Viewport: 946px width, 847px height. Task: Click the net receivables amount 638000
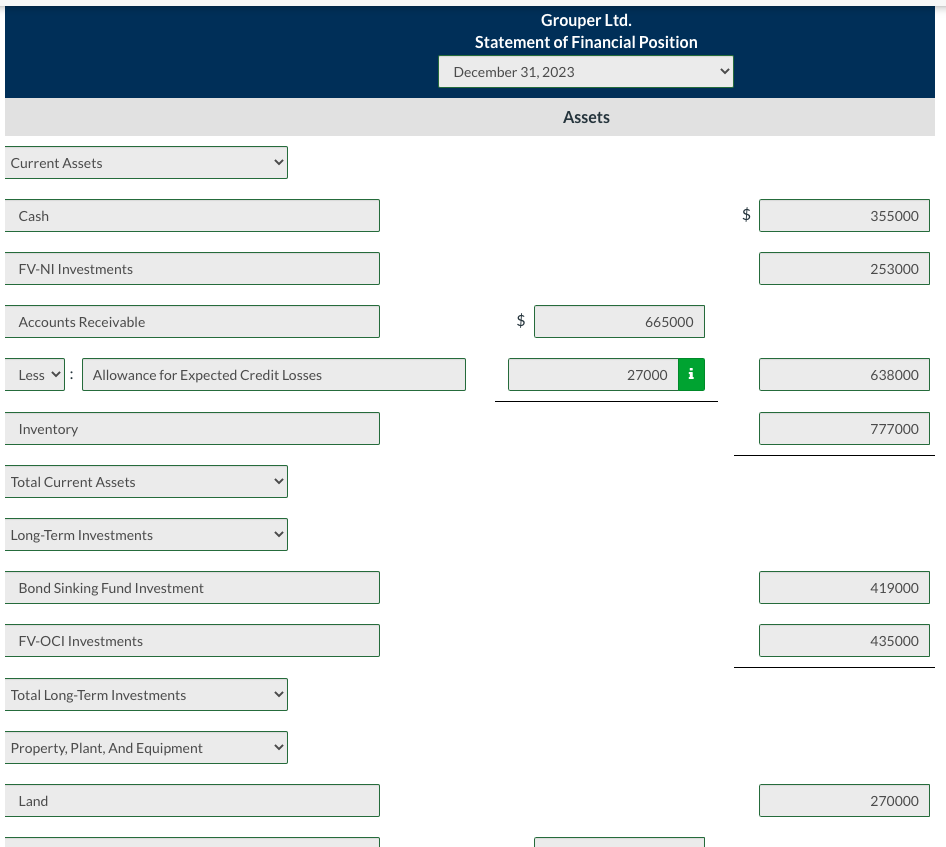click(844, 375)
